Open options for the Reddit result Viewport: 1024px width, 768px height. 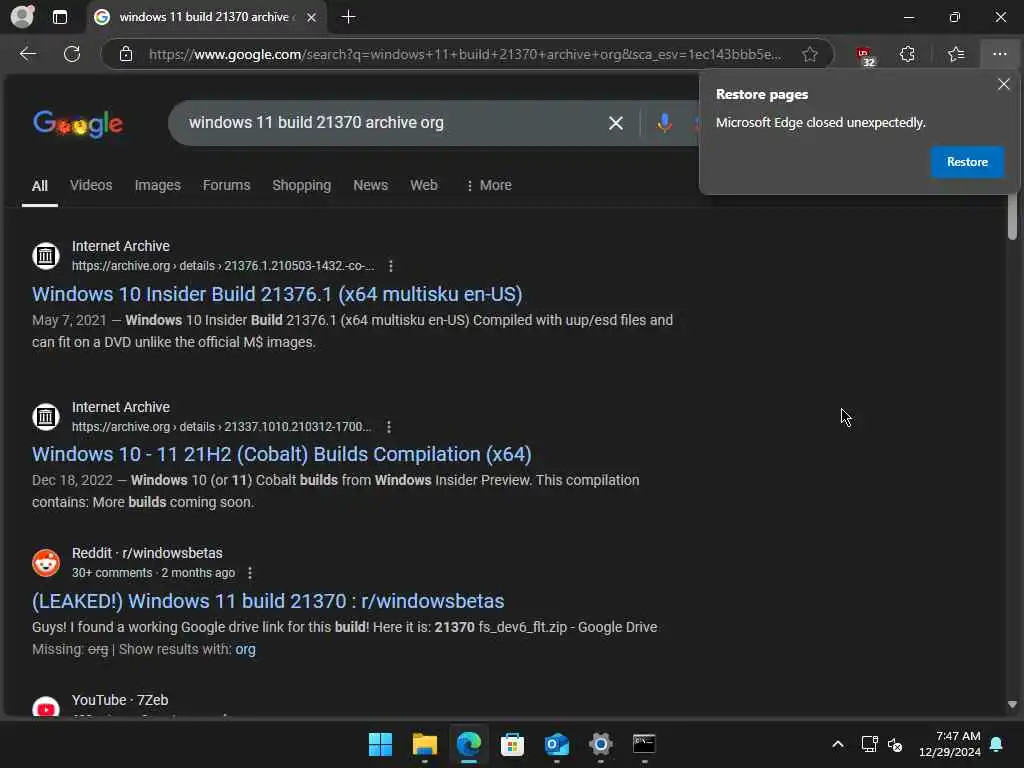(249, 573)
